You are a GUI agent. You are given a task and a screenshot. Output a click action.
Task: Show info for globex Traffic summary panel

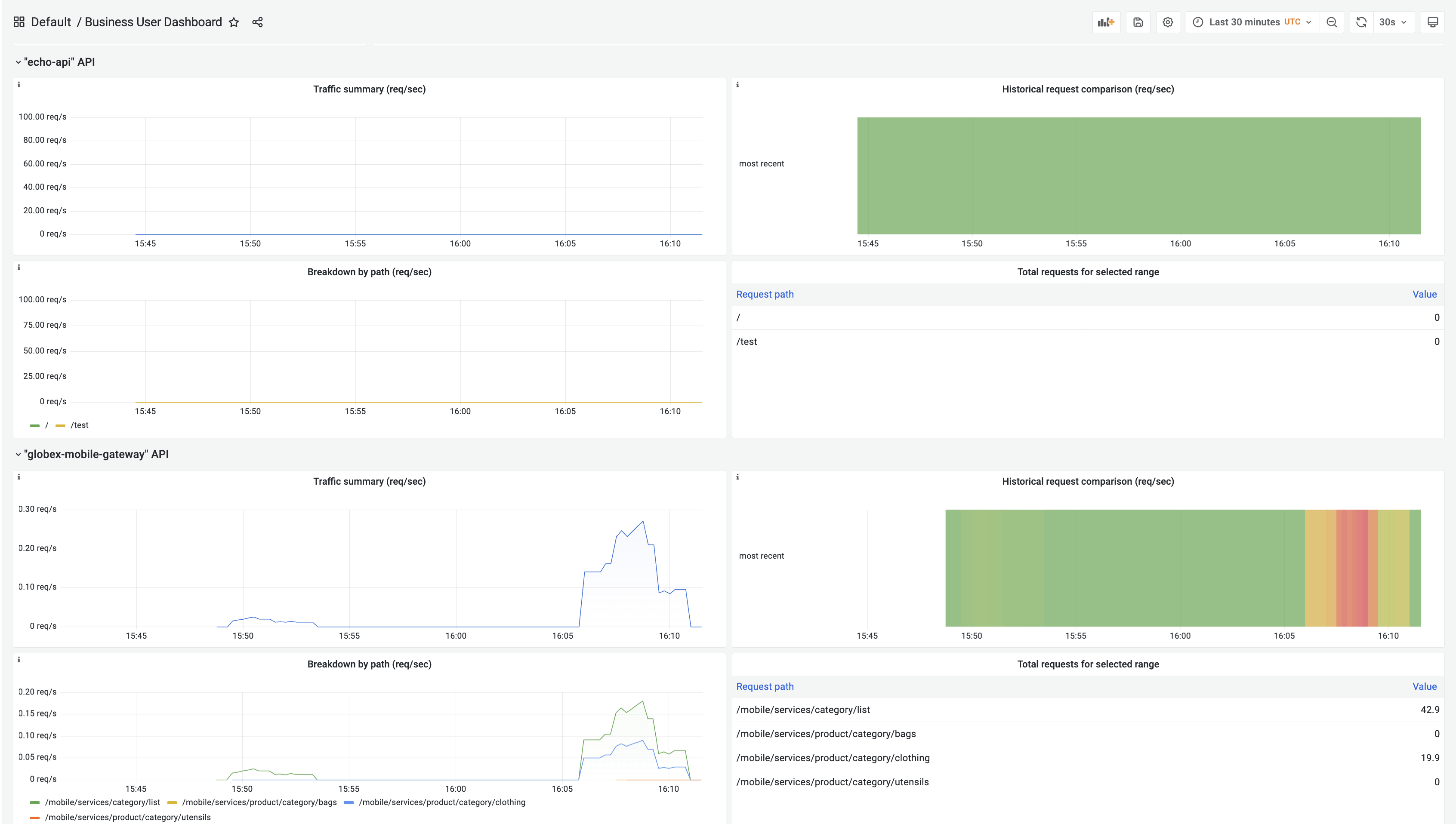[x=19, y=477]
